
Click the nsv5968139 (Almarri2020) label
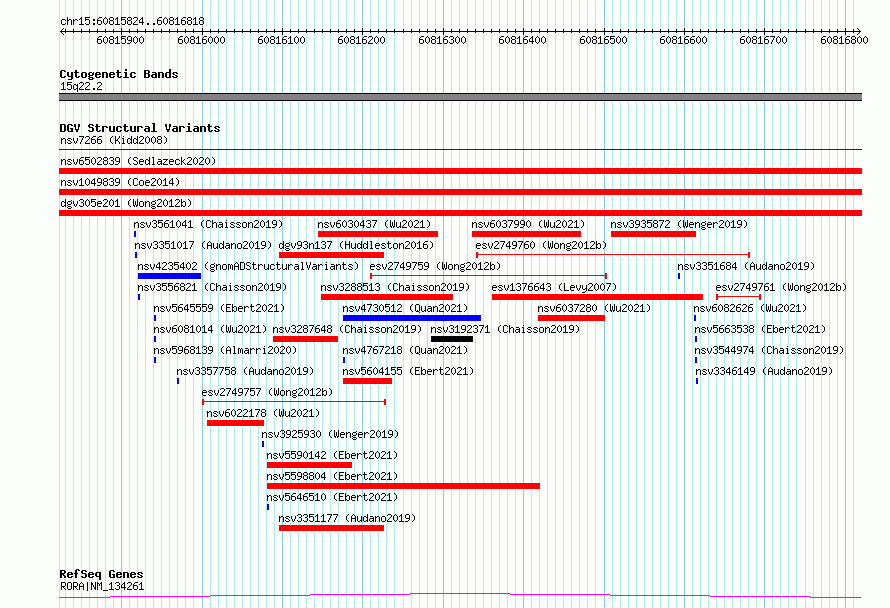point(225,350)
